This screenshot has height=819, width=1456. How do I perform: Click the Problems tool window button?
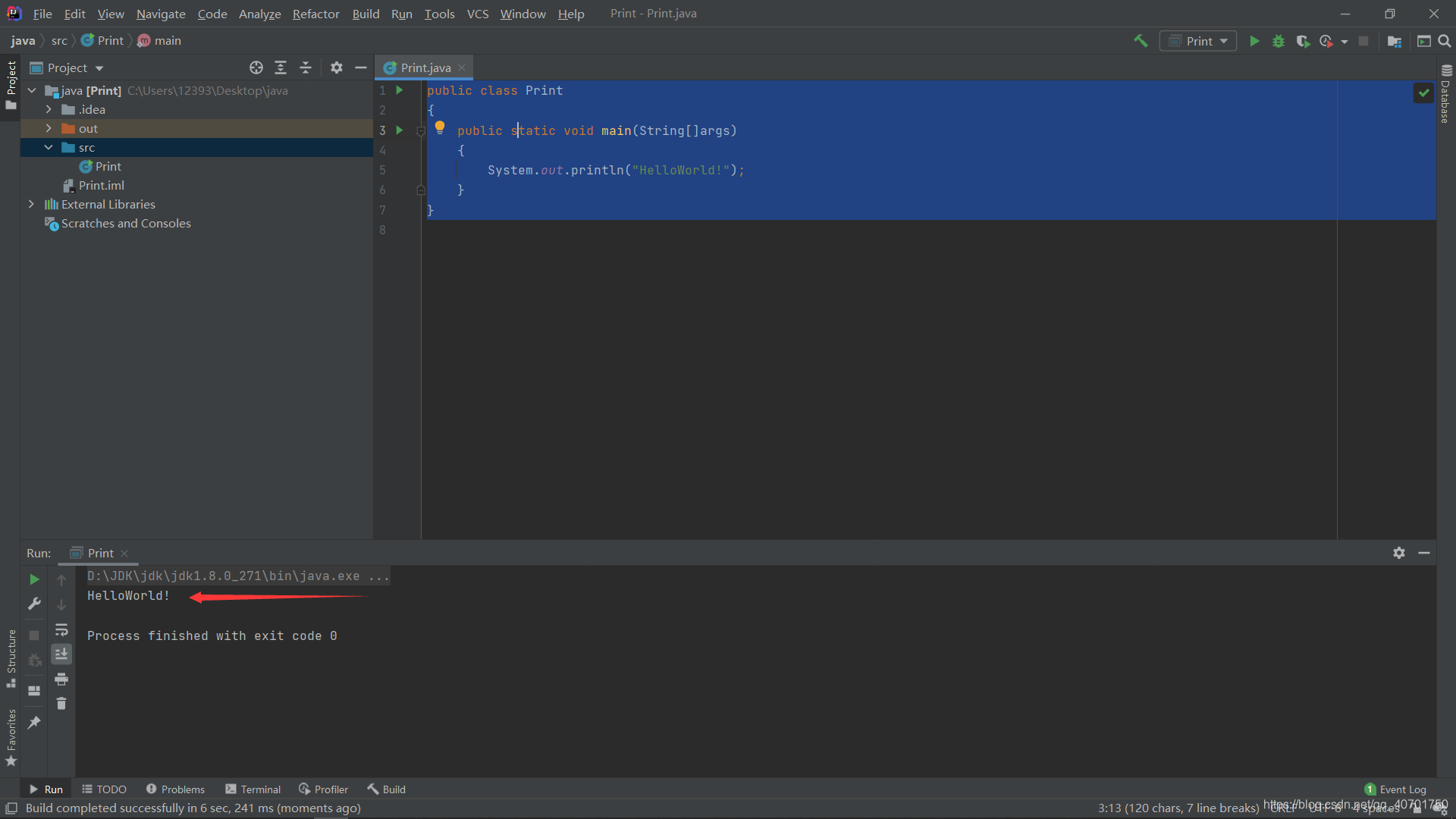(175, 789)
